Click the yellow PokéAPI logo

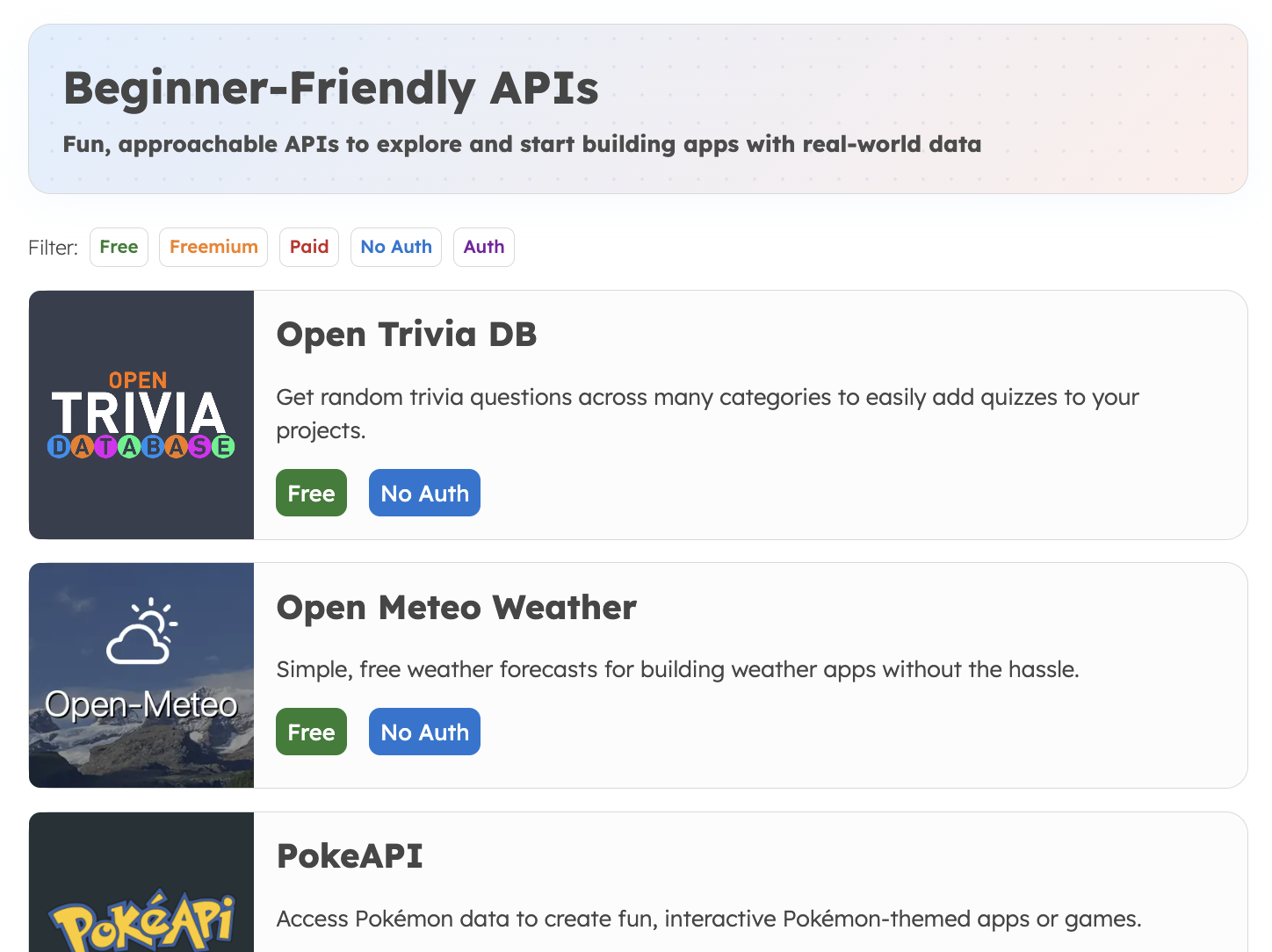pos(141,922)
